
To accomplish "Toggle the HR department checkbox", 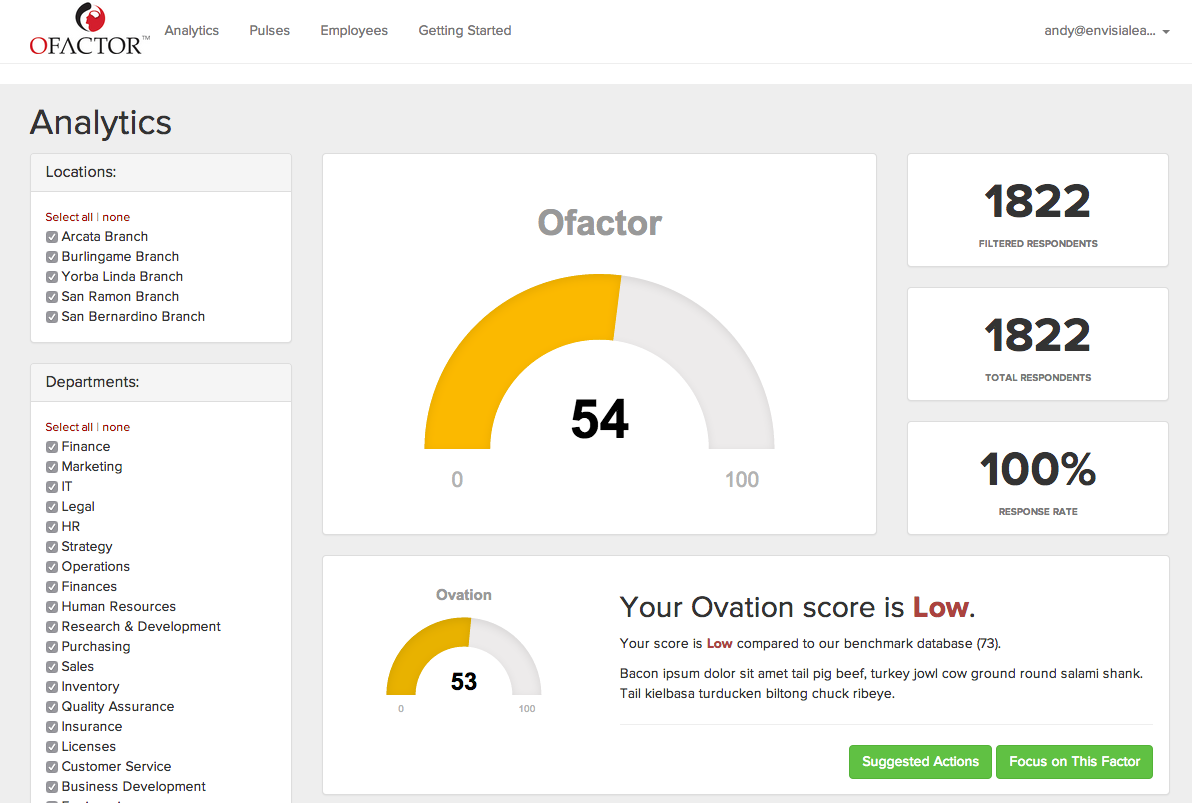I will coord(52,526).
